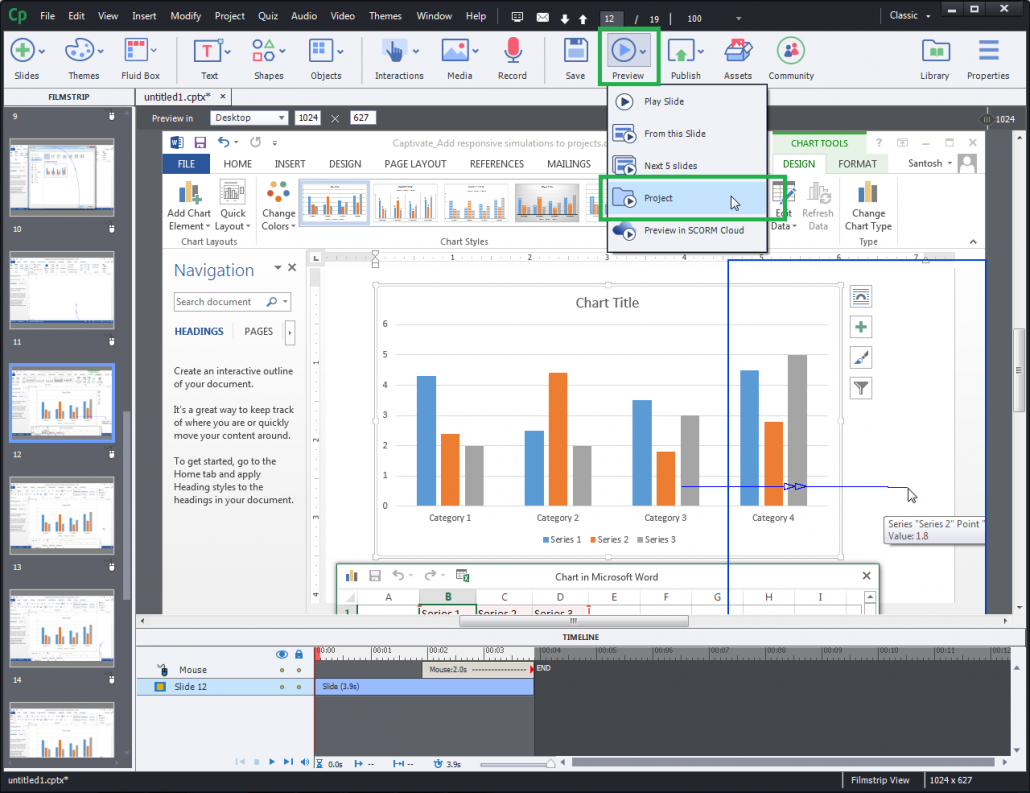Open the Assets panel
The image size is (1030, 793).
click(x=737, y=50)
